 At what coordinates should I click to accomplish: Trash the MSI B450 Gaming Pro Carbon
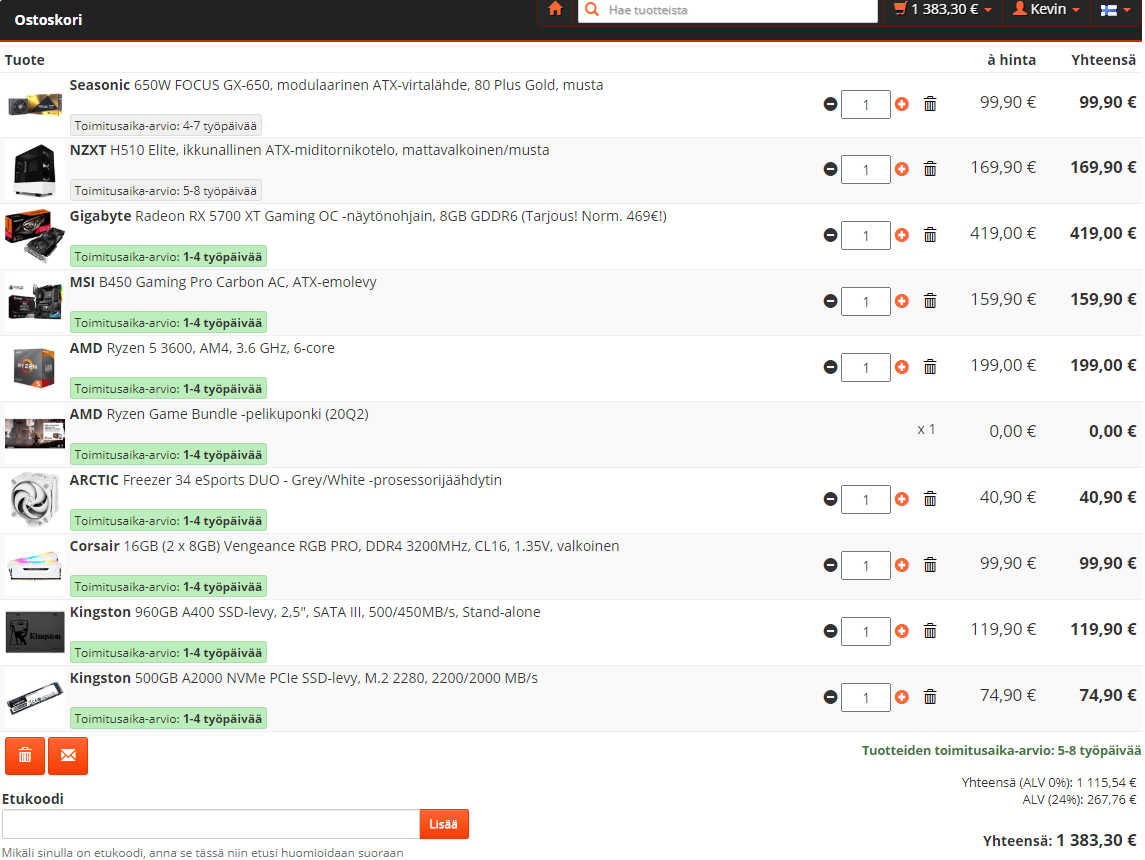point(930,300)
